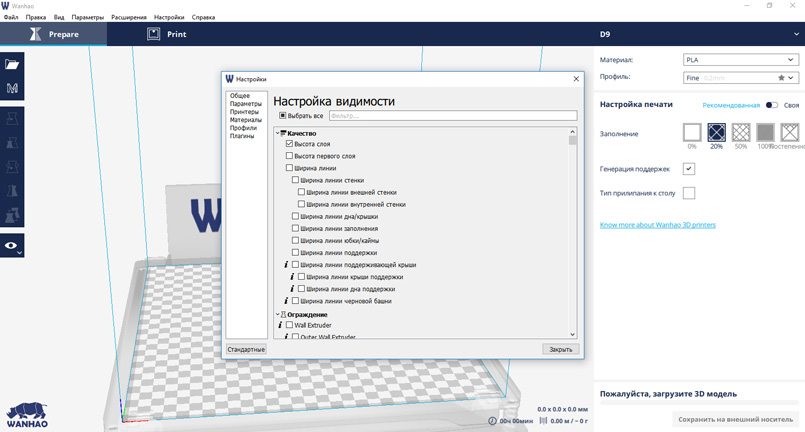Open the Справка menu
Screen dimensions: 805x432
[203, 17]
